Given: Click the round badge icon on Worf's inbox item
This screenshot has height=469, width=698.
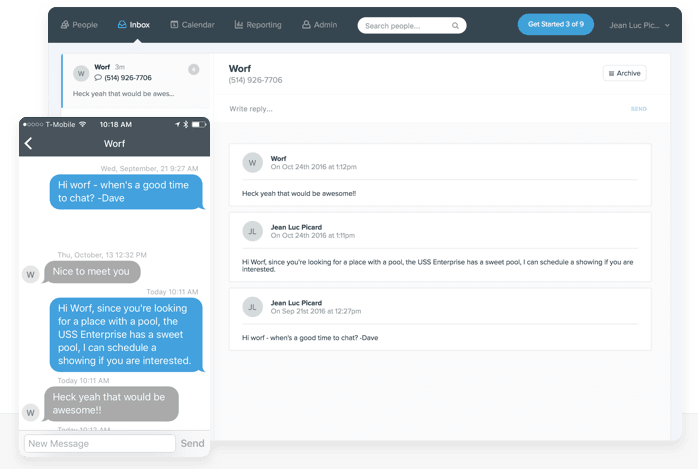Looking at the screenshot, I should click(x=193, y=69).
